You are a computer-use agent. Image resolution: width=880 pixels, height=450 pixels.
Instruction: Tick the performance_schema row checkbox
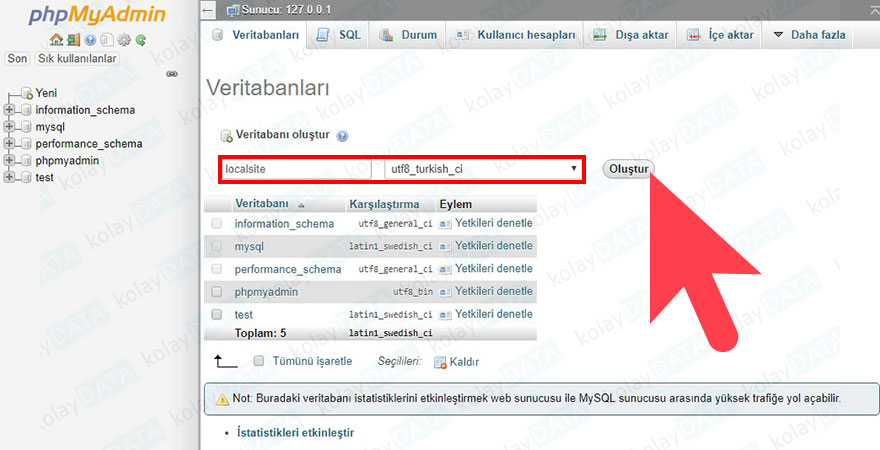(217, 269)
